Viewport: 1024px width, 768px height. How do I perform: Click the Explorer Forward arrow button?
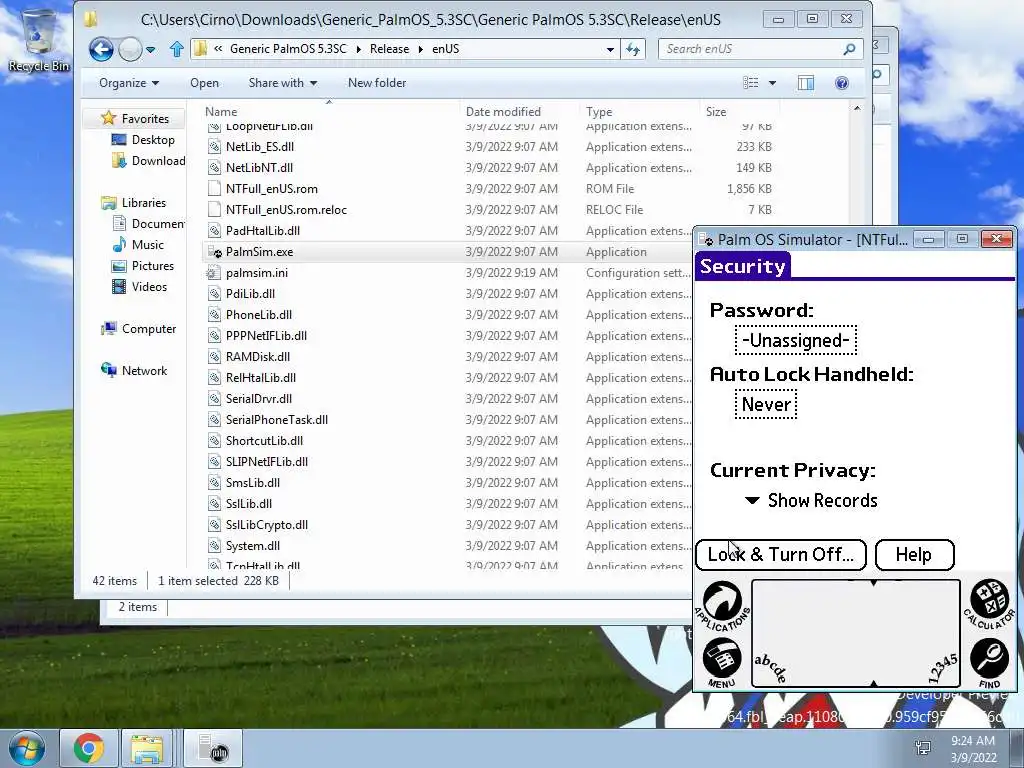pos(130,49)
